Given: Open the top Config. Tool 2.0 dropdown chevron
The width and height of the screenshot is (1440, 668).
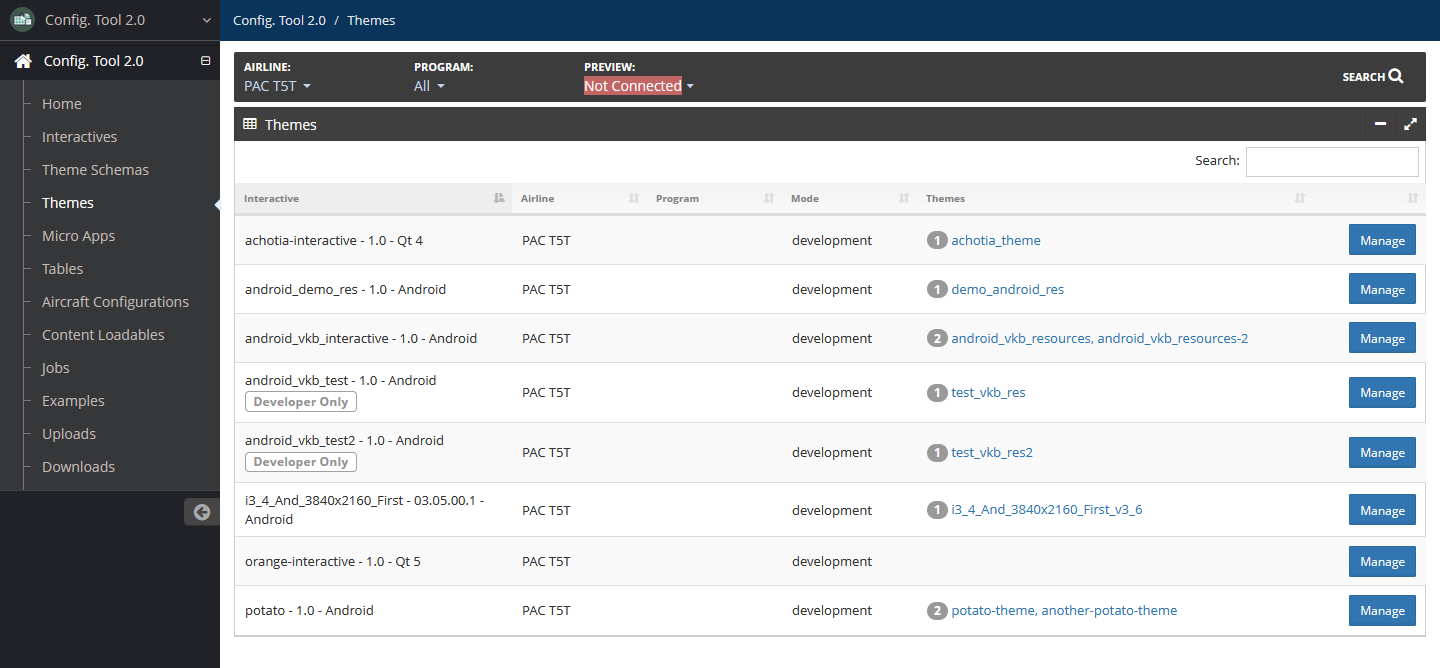Looking at the screenshot, I should (206, 20).
